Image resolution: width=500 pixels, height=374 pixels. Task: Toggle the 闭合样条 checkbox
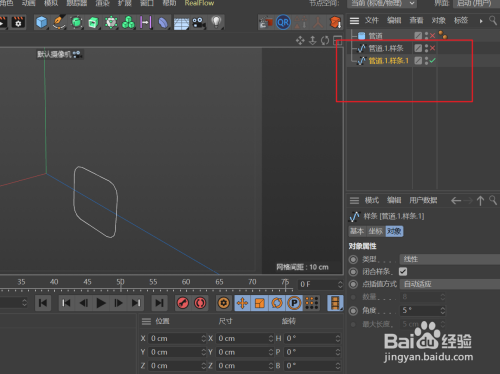[403, 272]
